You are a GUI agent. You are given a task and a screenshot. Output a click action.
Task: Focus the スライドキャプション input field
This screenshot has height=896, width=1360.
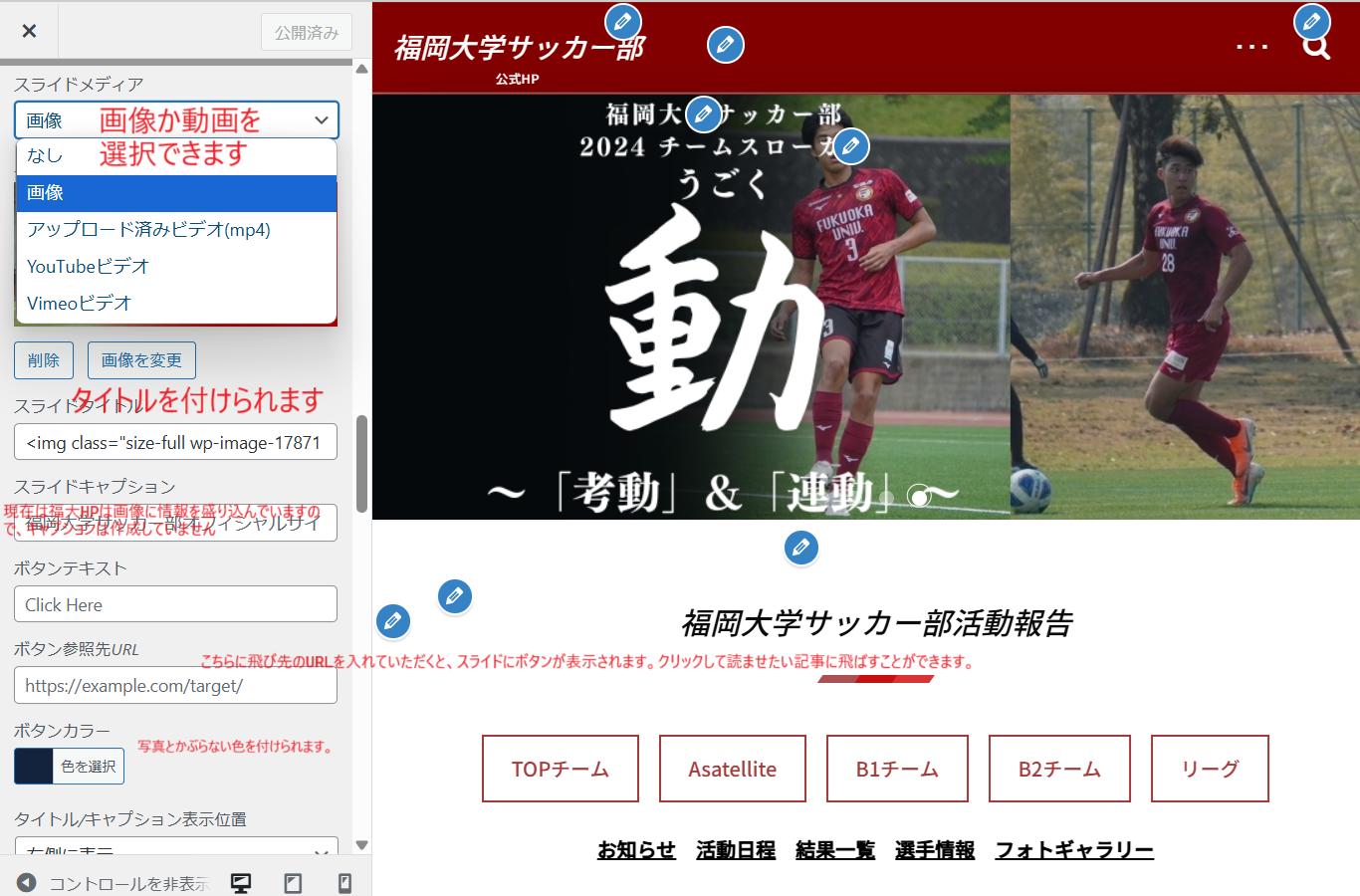point(175,523)
